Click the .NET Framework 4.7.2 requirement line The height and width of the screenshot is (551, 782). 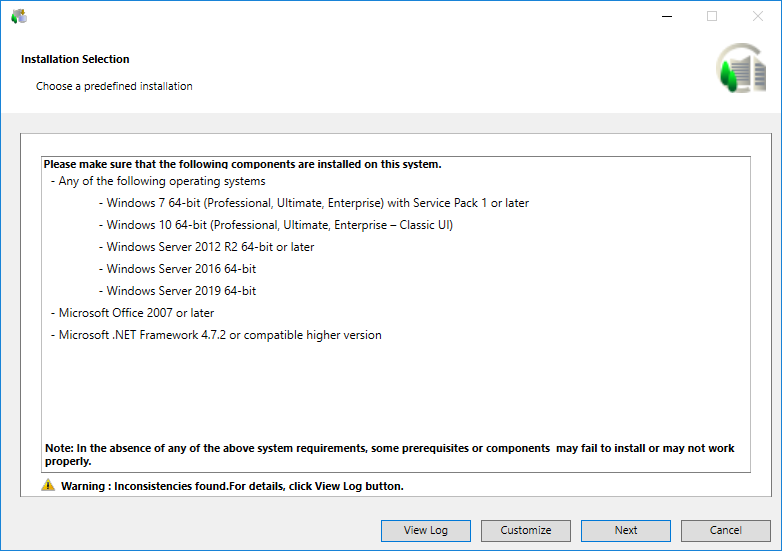coord(220,335)
